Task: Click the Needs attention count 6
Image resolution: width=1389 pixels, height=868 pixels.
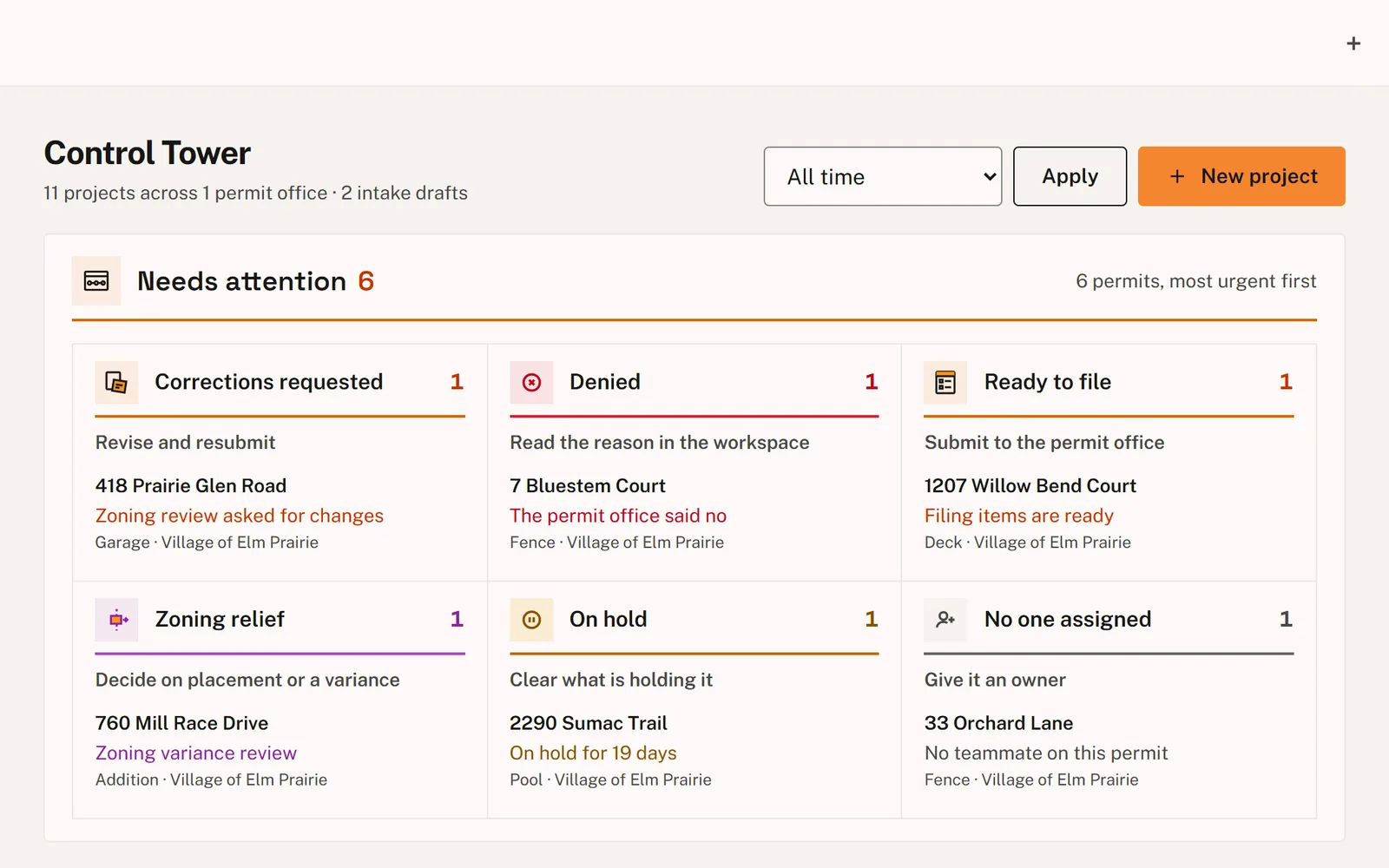Action: pos(365,281)
